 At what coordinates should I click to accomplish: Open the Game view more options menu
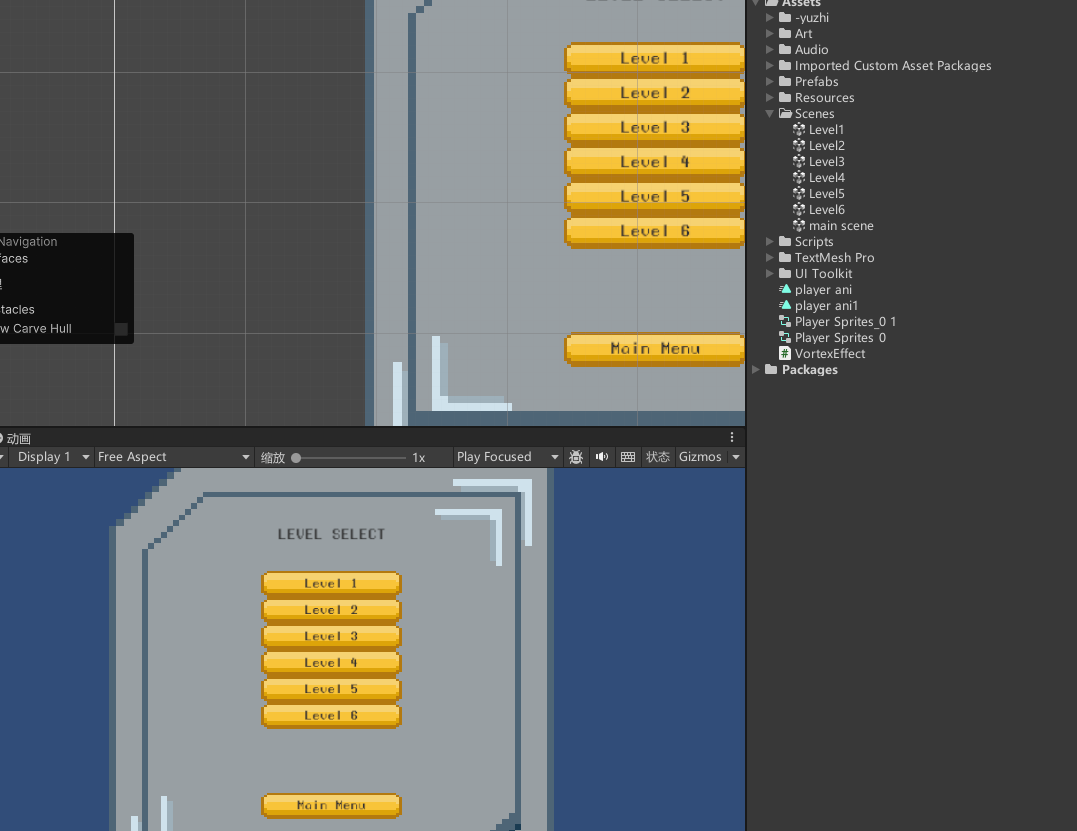point(732,437)
